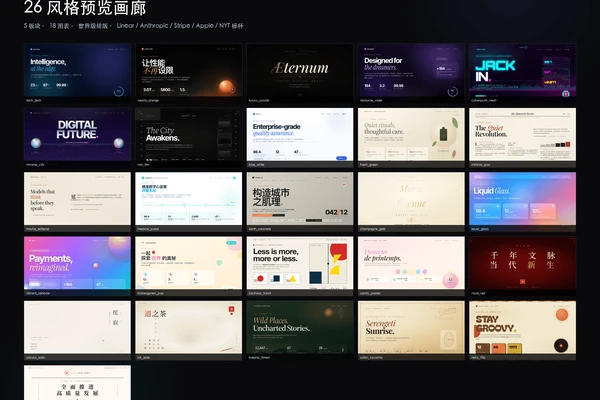Screen dimensions: 600x400
Task: Click the 'liquid_glass' caption label
Action: tap(479, 229)
